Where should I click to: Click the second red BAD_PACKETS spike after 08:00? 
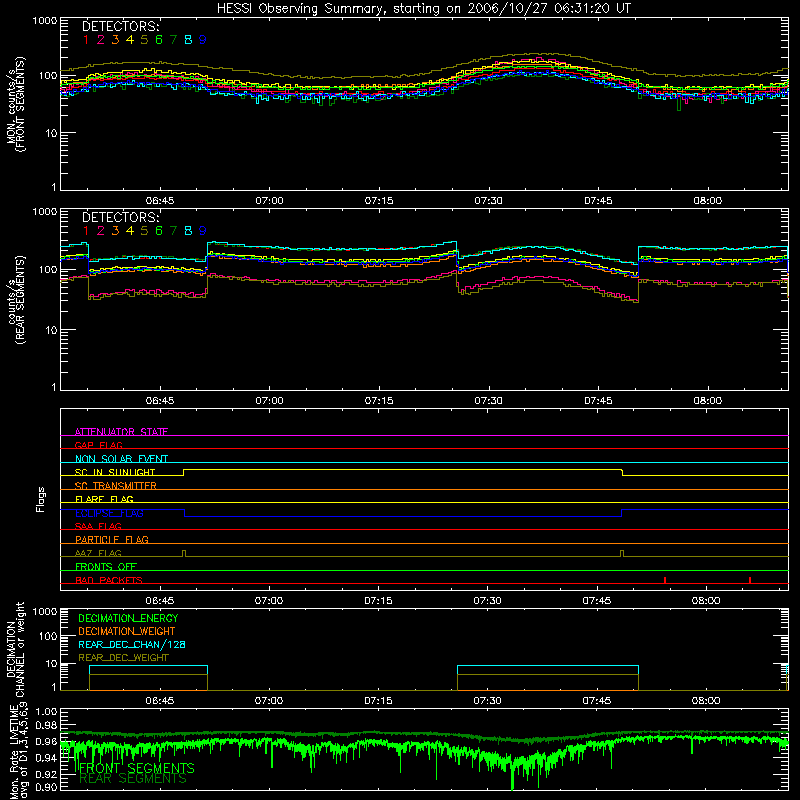pos(749,580)
